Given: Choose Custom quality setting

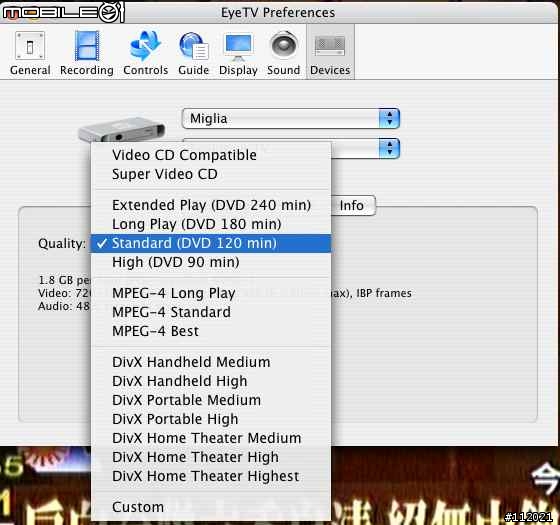Looking at the screenshot, I should [x=211, y=507].
